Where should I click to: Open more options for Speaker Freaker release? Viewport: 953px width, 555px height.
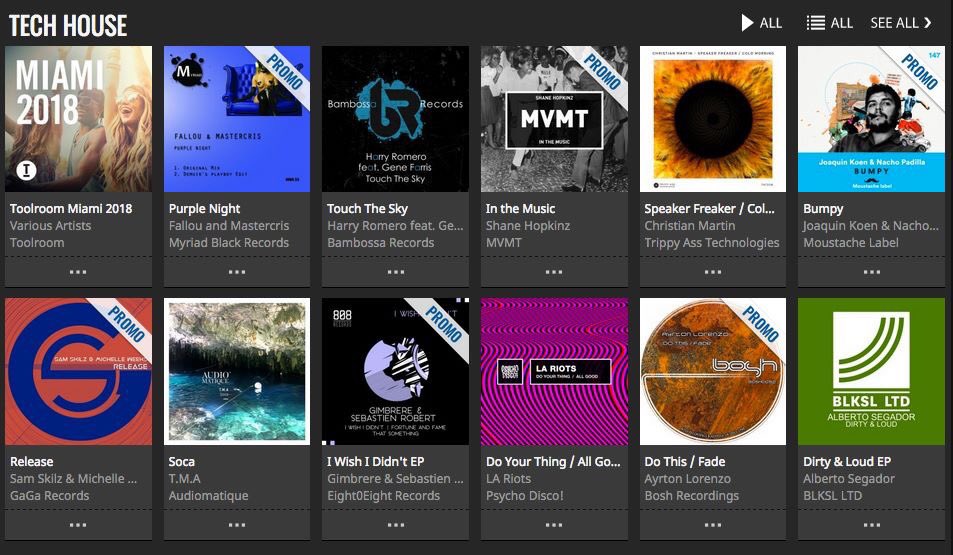(713, 272)
